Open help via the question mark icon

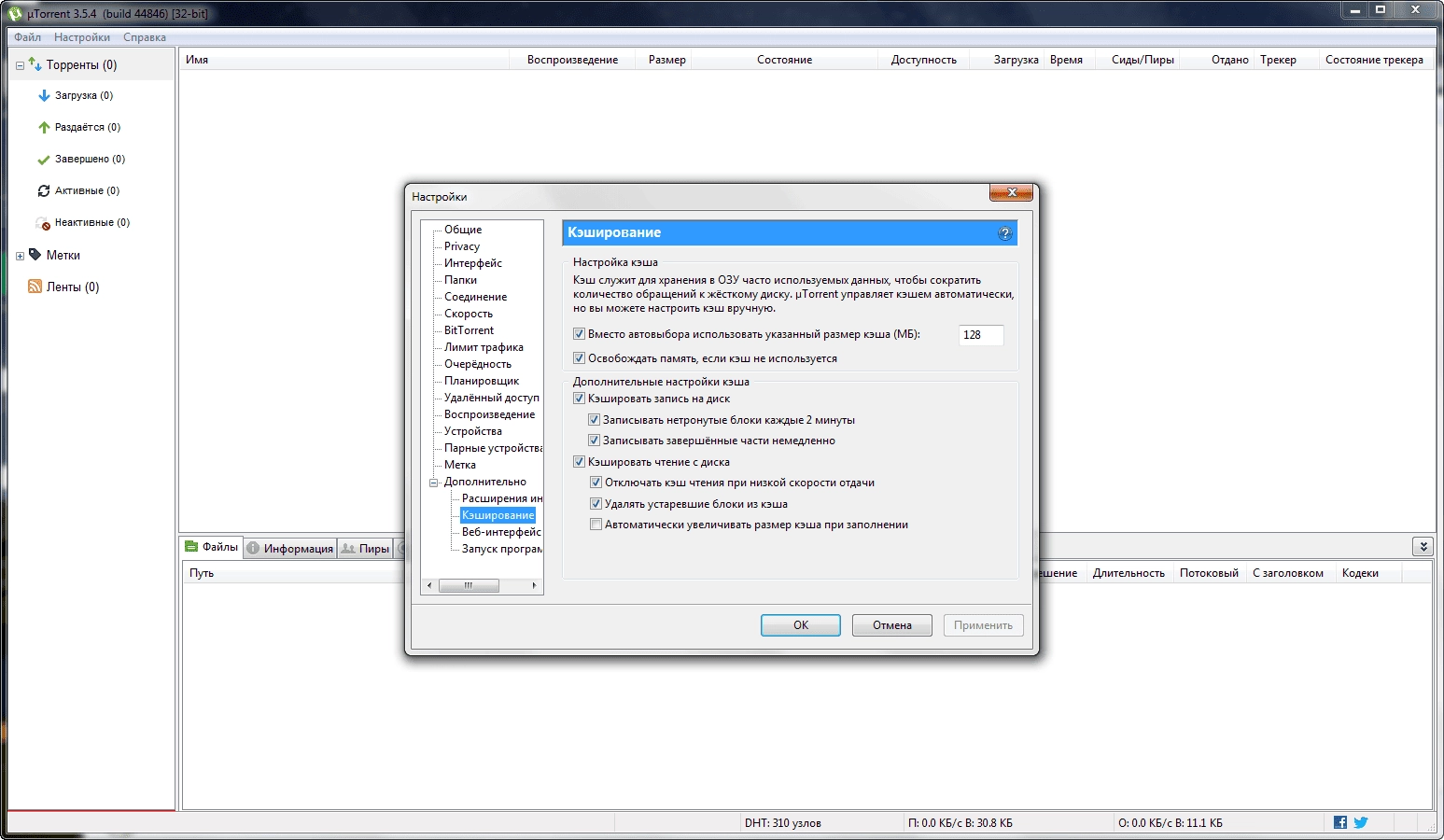click(x=1005, y=233)
